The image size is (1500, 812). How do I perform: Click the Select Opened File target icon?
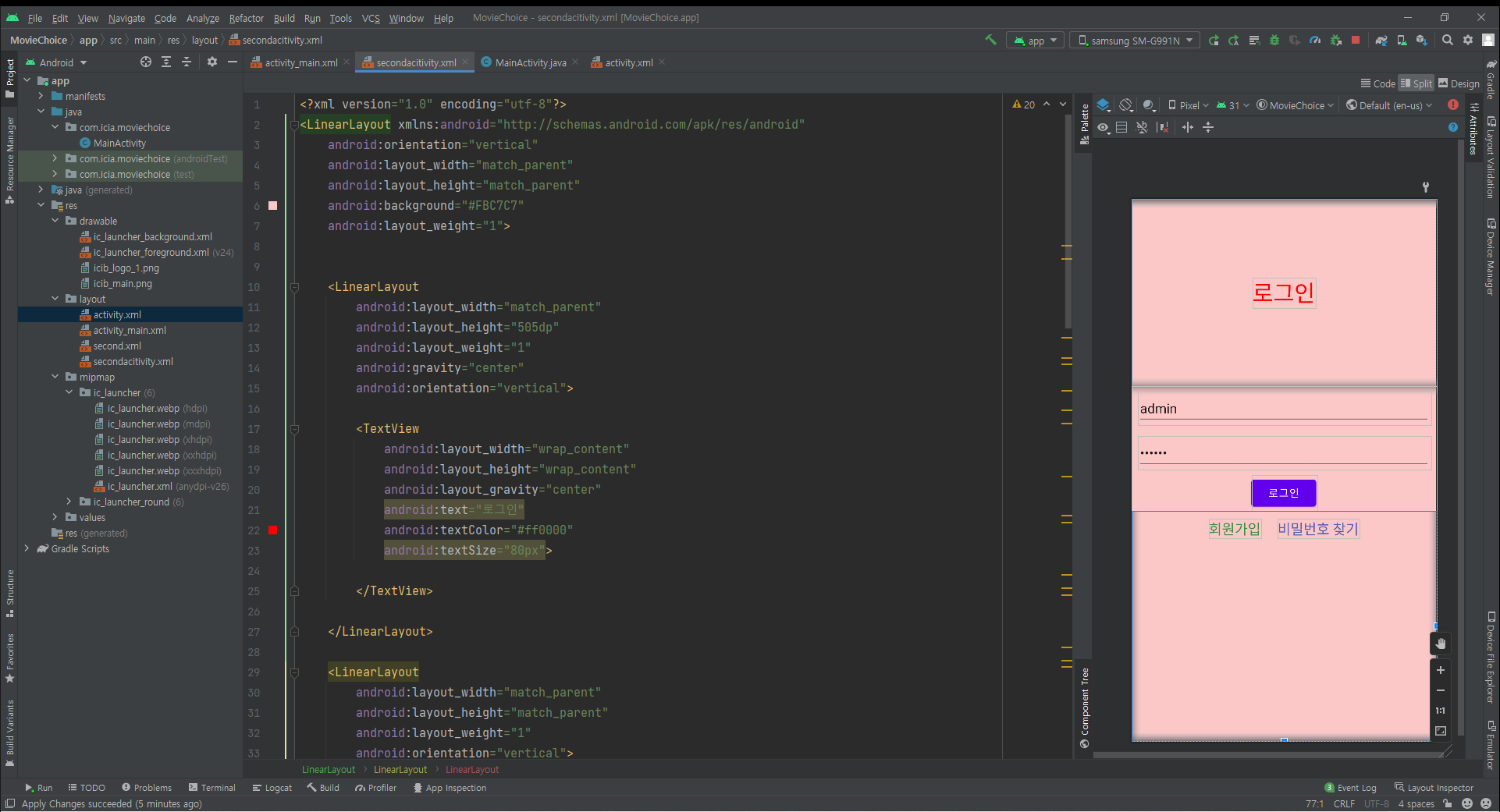(146, 62)
